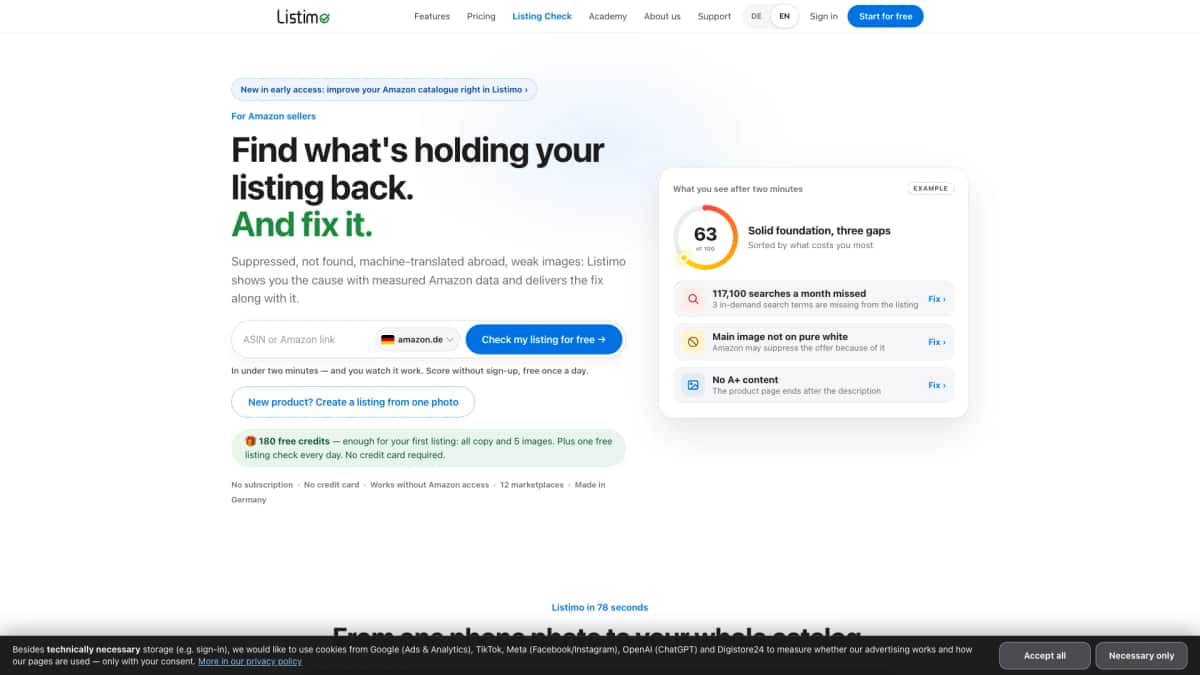Click 'Listimo in 78 seconds' text

pos(600,607)
